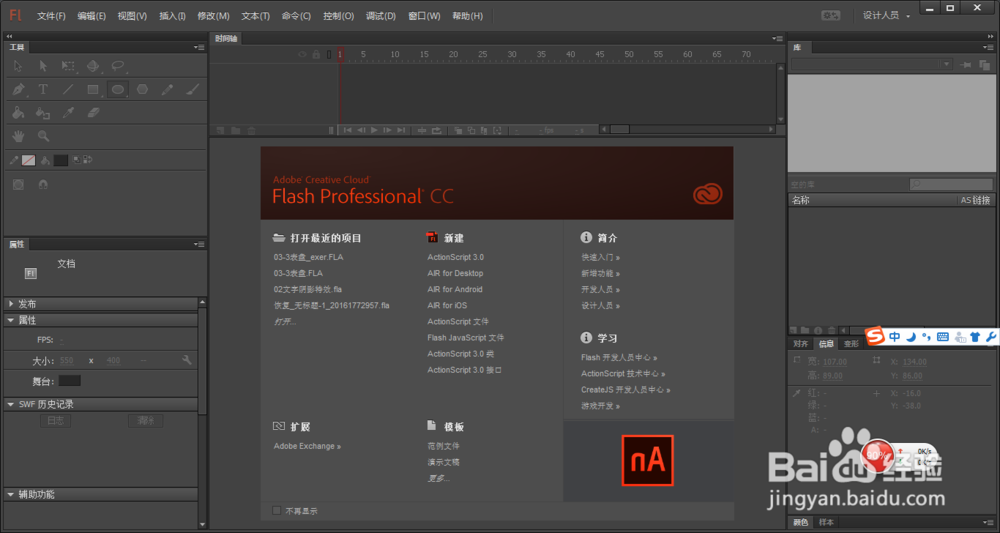Click the Creative Cloud logo on banner
The height and width of the screenshot is (533, 1000).
(708, 194)
